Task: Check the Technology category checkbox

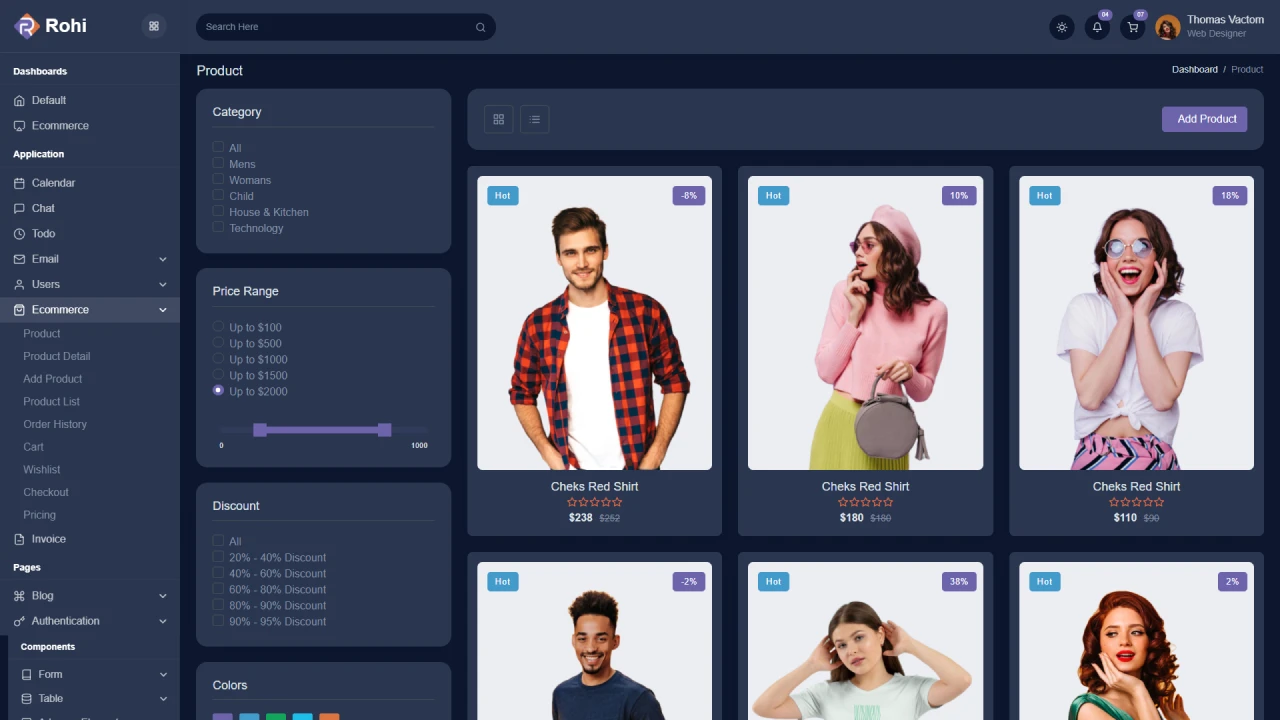Action: (x=218, y=227)
